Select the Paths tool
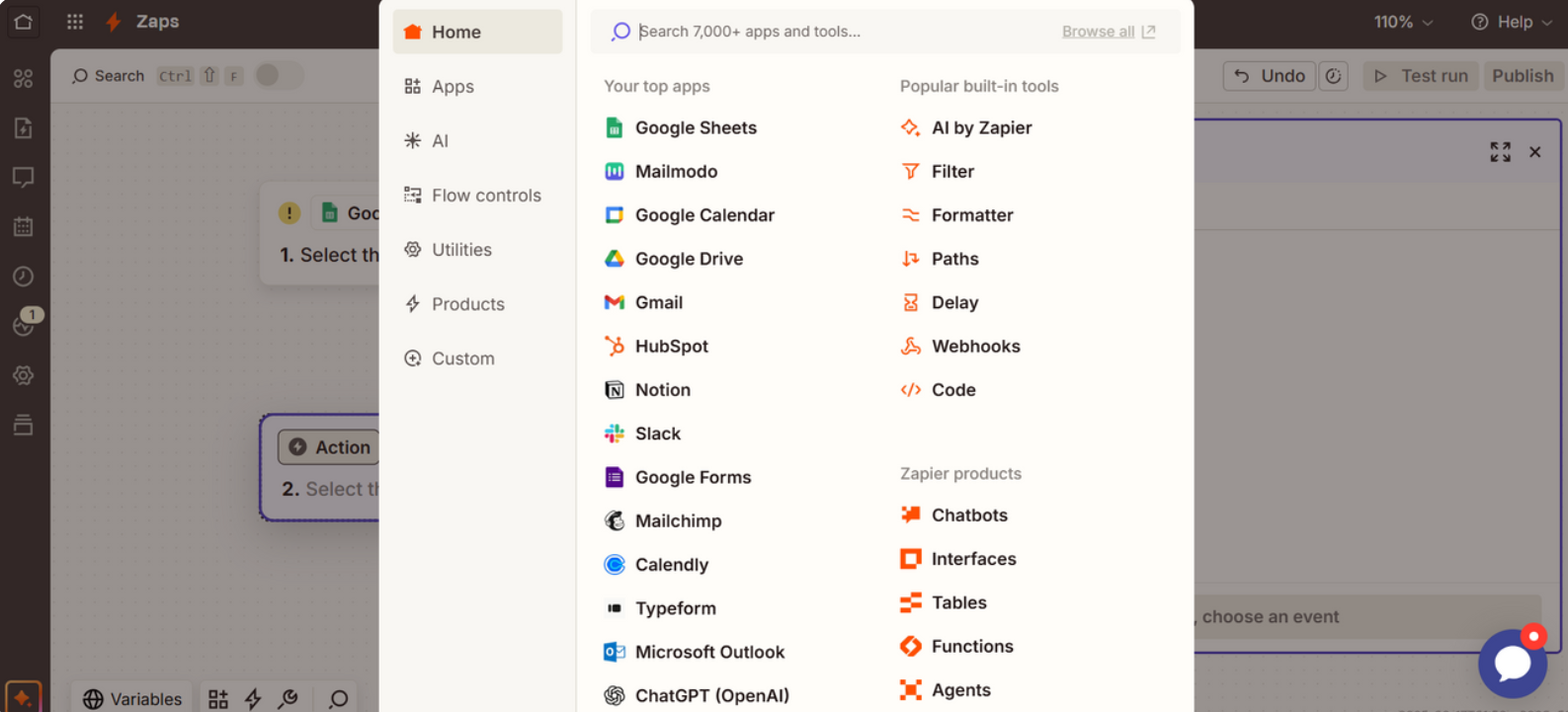 940,259
